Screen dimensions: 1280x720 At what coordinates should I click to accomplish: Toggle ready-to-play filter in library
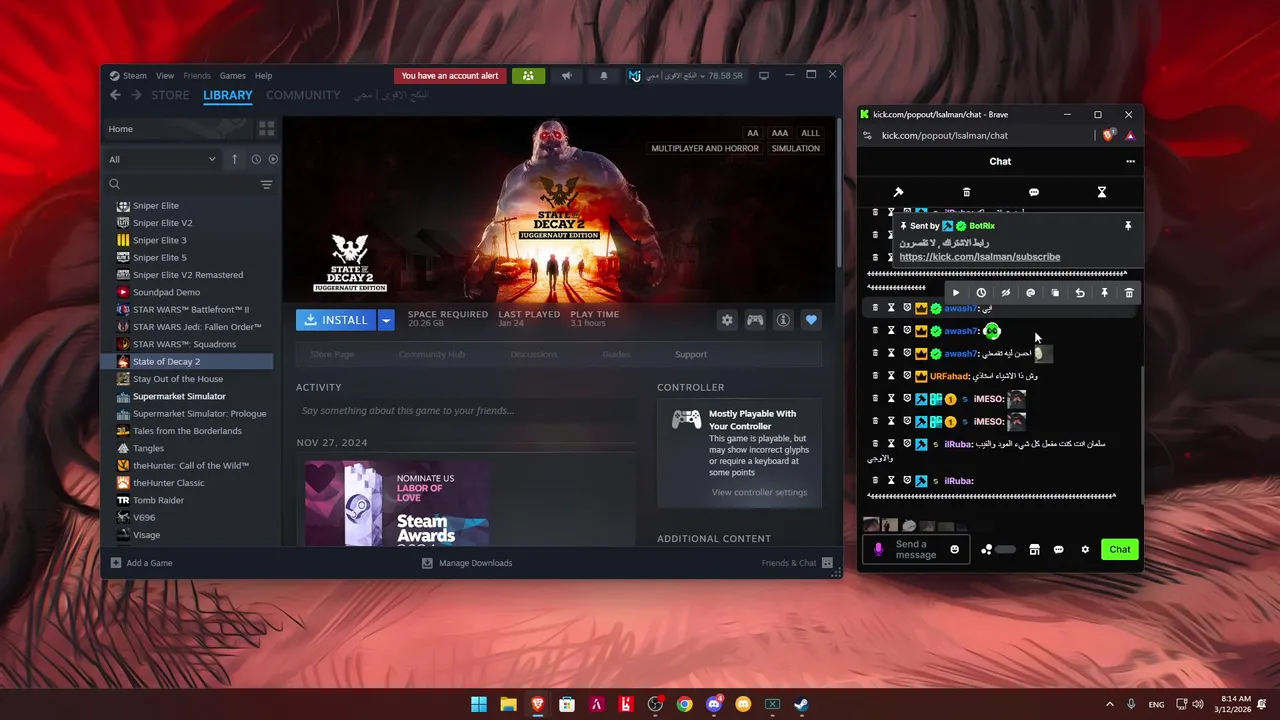coord(273,159)
